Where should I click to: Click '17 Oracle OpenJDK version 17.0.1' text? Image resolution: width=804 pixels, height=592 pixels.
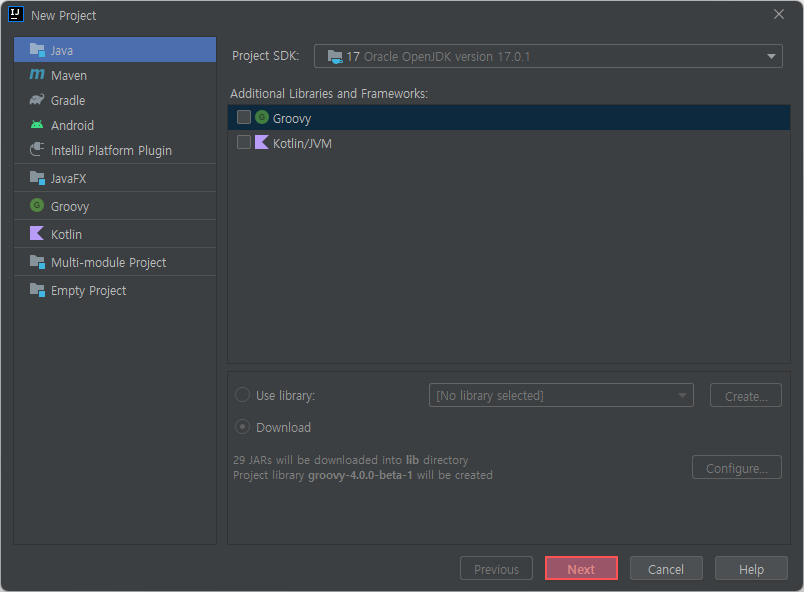438,56
